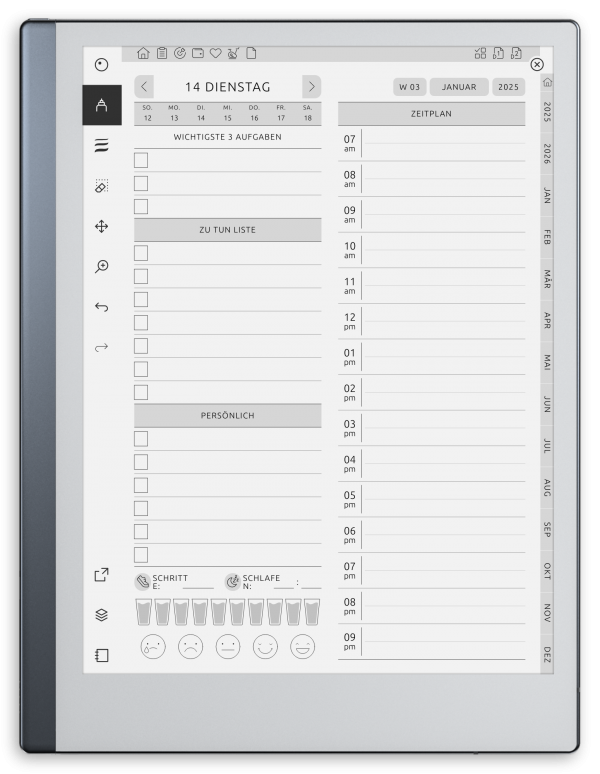Screen dimensions: 600x774
Task: Tap the Schritte shoe icon
Action: pyautogui.click(x=143, y=581)
